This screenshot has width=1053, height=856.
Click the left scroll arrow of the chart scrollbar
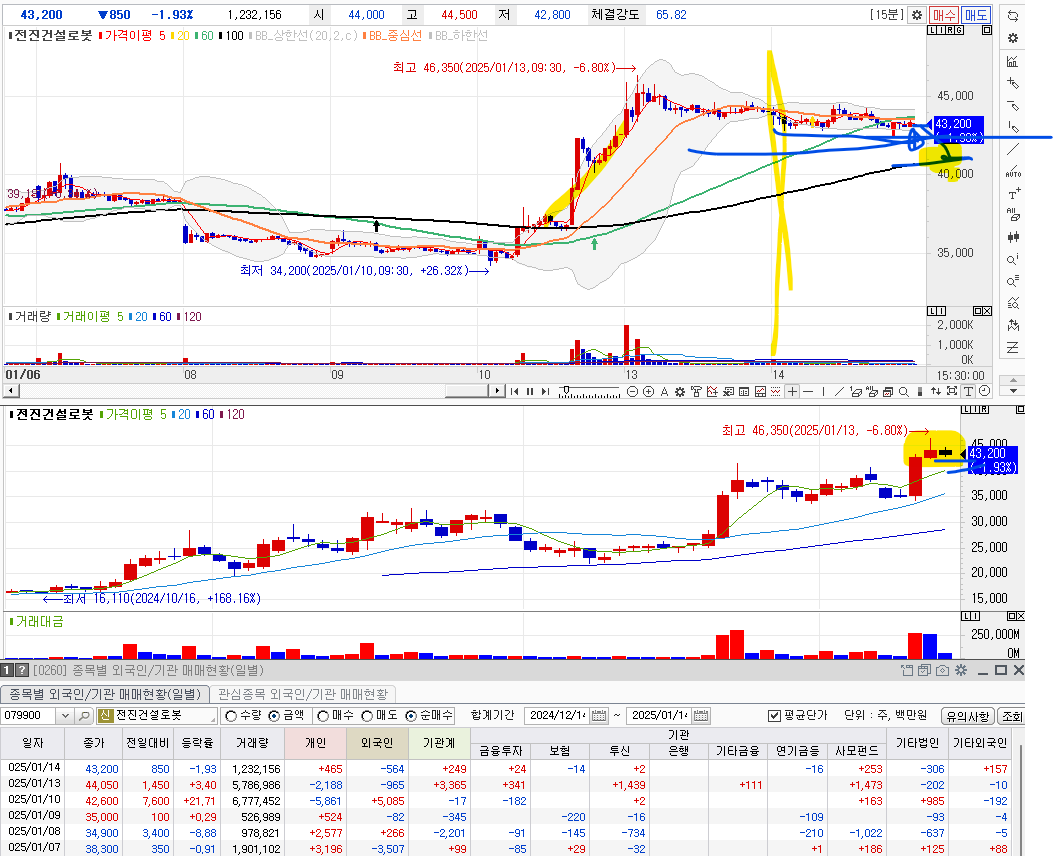(x=10, y=391)
